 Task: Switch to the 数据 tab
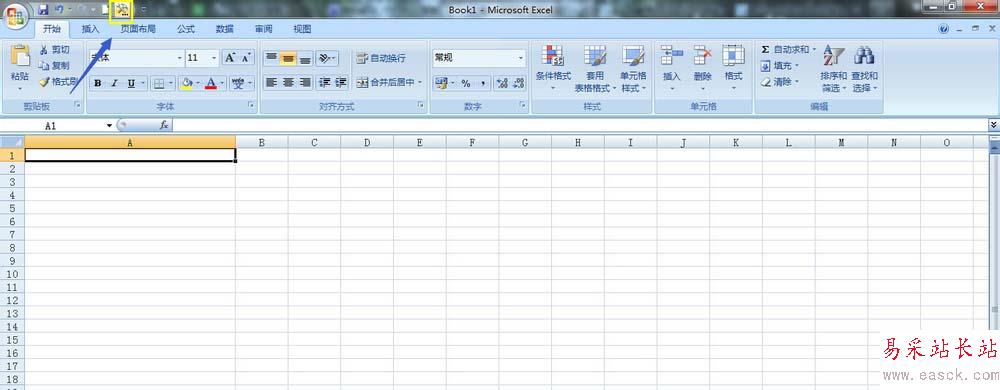(x=224, y=29)
